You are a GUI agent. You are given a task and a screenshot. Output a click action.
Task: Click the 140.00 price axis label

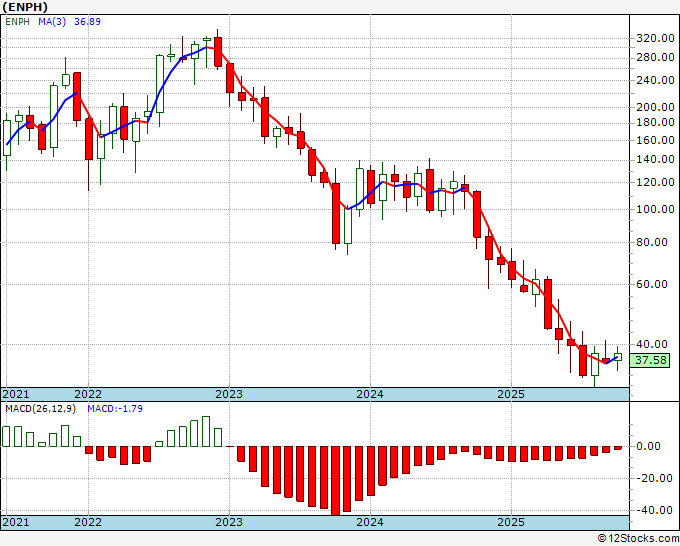pos(655,160)
